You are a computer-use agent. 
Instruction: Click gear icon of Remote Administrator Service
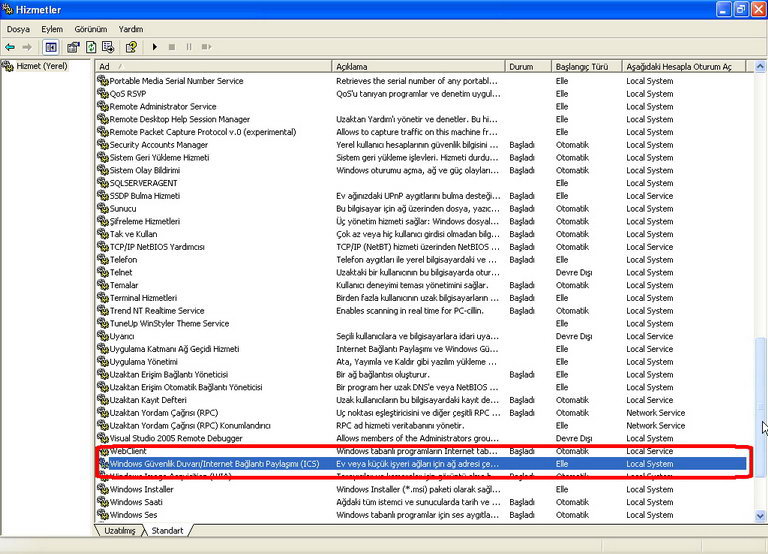click(x=103, y=106)
